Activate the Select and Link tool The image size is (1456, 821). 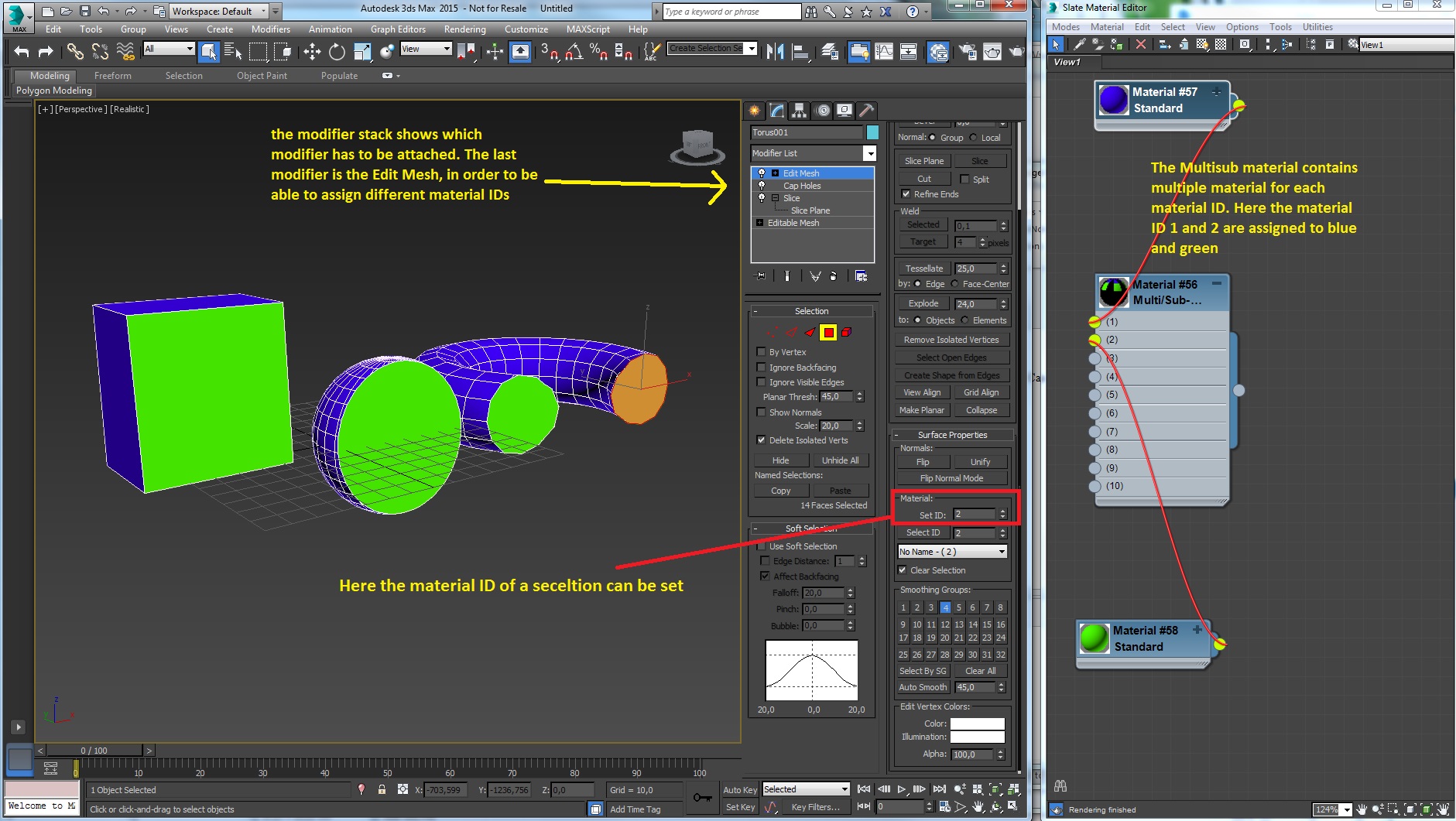75,52
